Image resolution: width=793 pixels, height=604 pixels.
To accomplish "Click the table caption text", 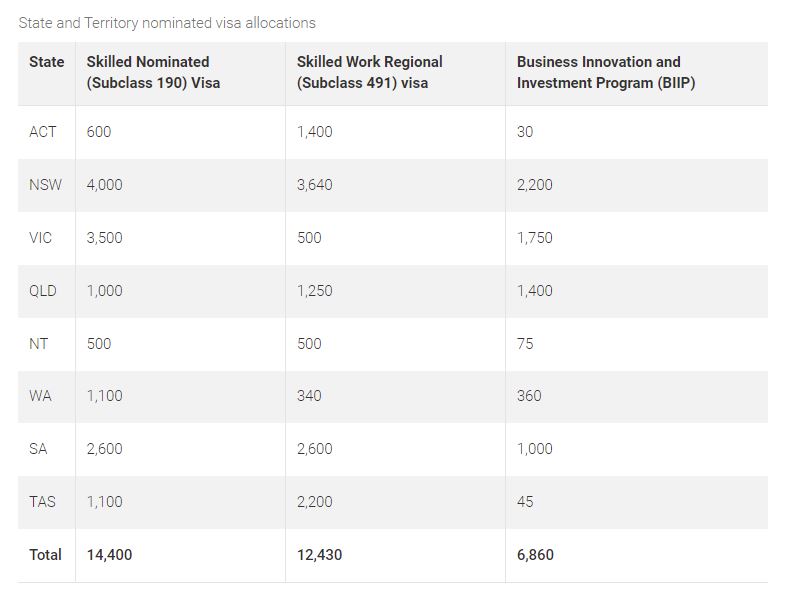I will tap(167, 22).
